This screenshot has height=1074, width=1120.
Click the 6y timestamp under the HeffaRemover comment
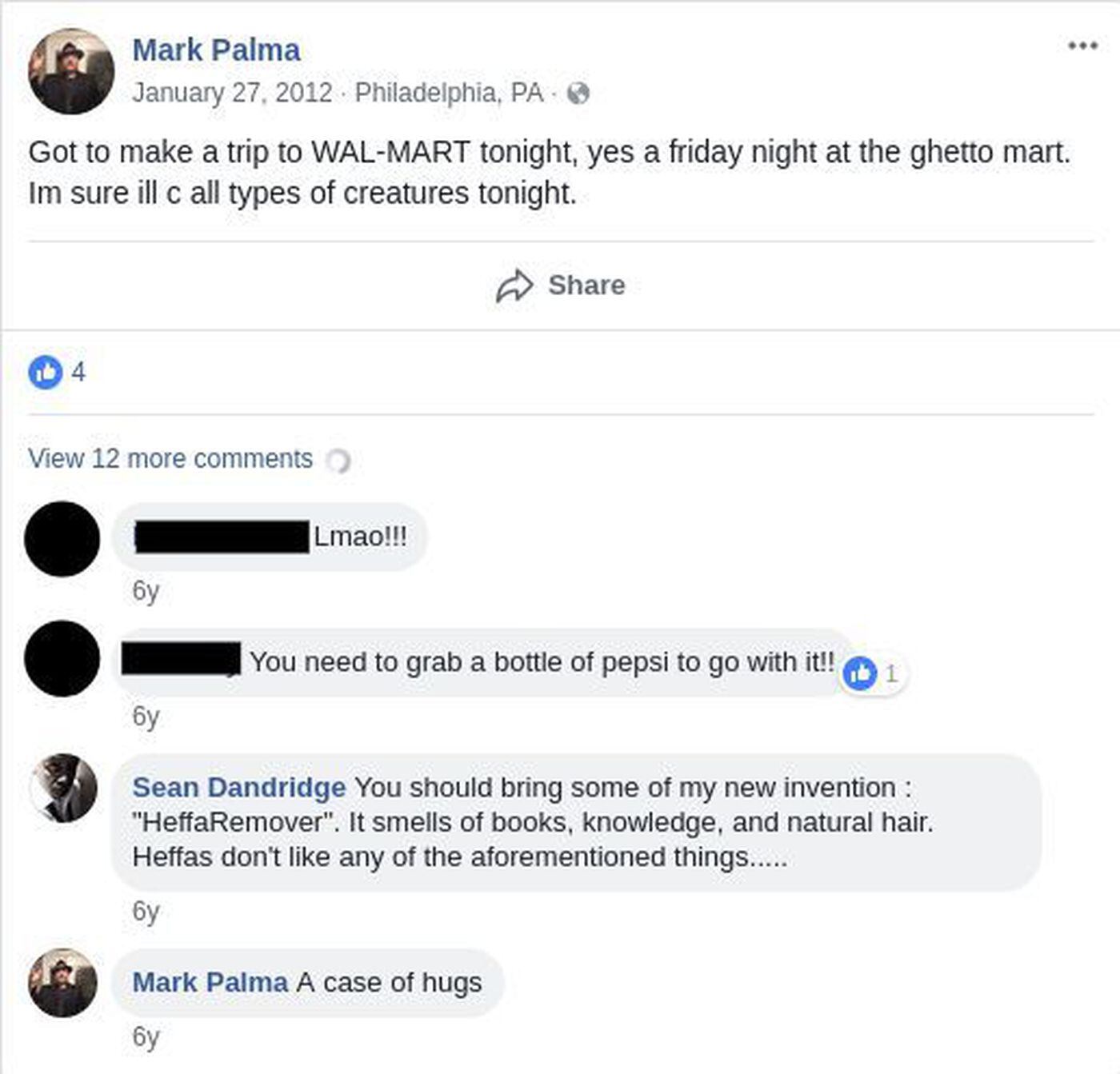pos(146,912)
